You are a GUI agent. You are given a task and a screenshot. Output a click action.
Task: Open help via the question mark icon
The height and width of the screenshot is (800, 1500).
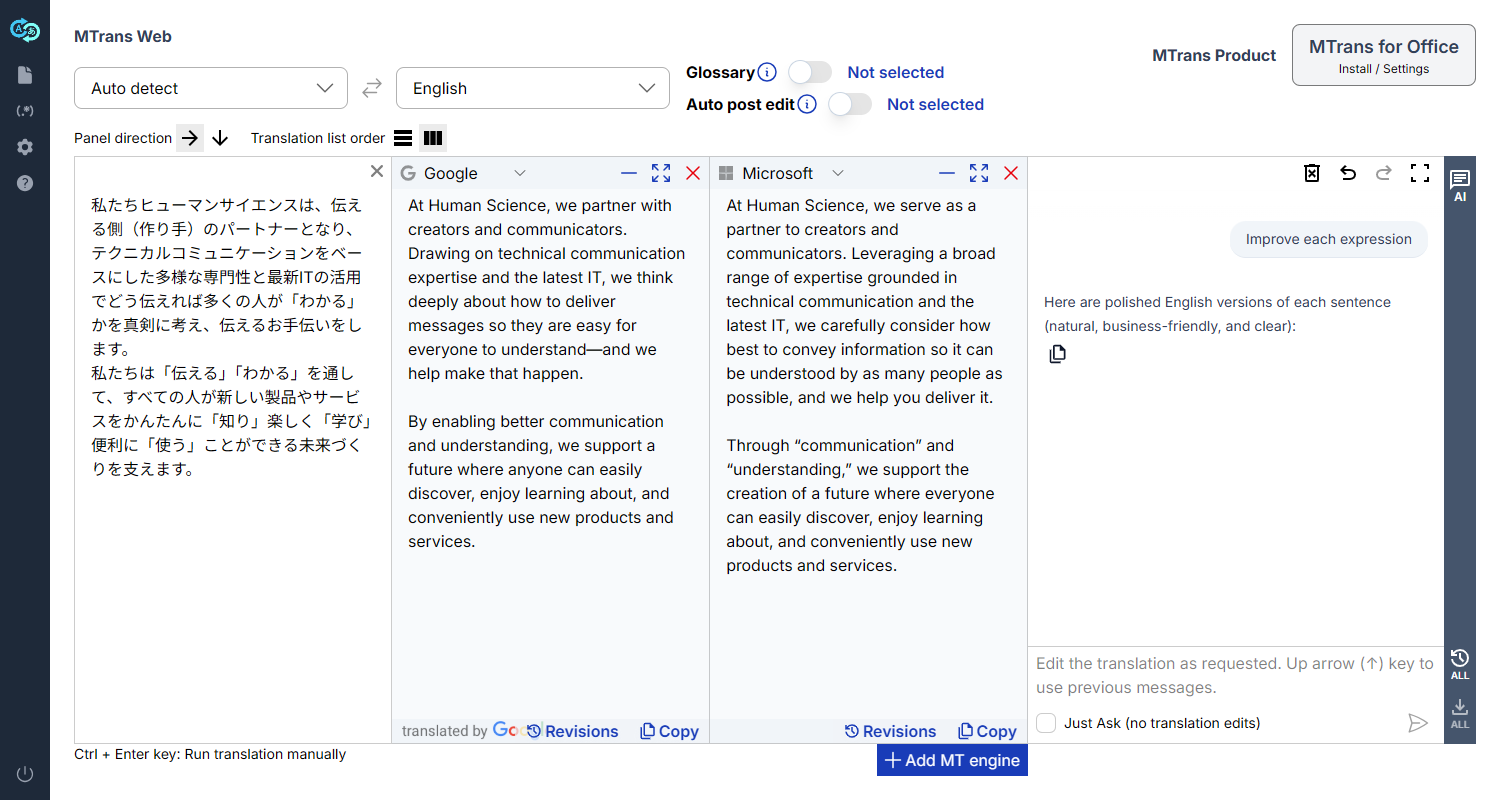25,182
